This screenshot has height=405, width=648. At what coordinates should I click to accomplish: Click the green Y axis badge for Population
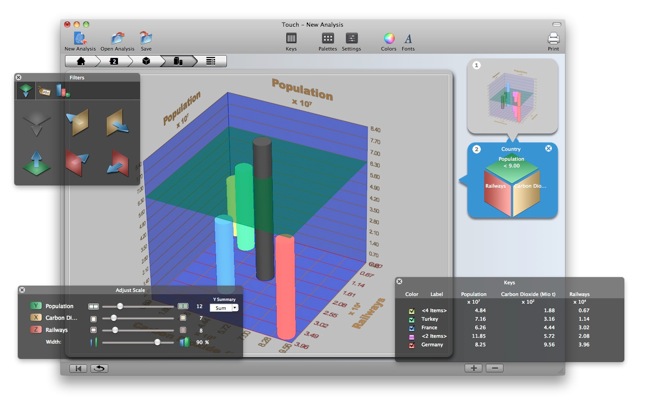click(36, 306)
